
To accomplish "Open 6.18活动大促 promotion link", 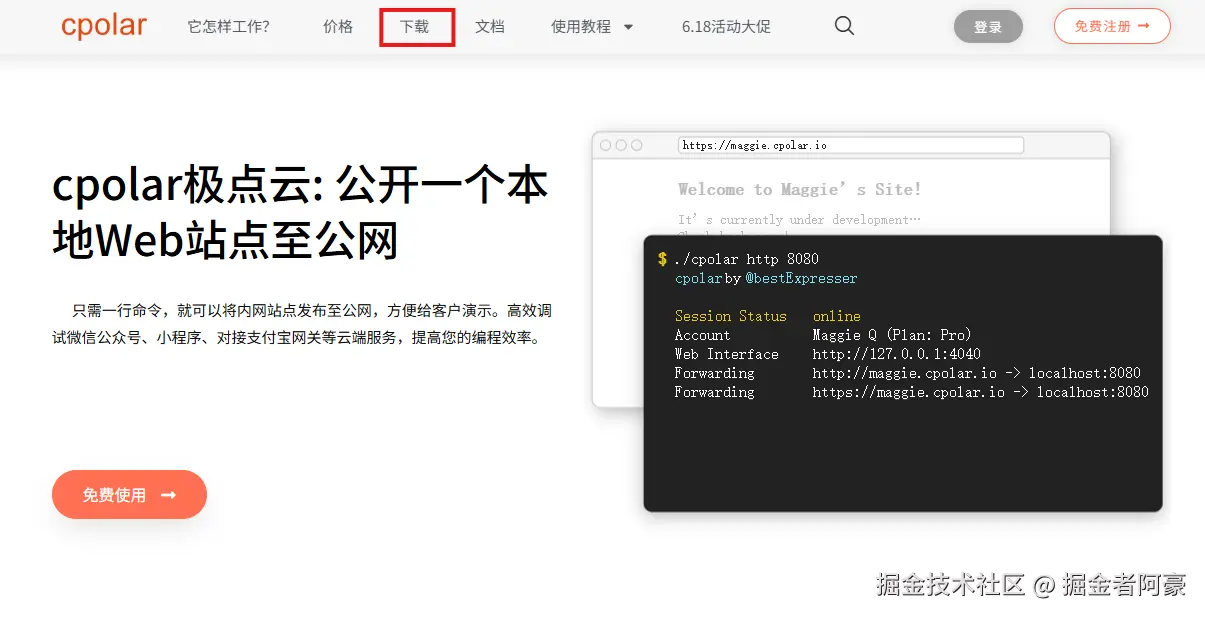I will pyautogui.click(x=726, y=27).
